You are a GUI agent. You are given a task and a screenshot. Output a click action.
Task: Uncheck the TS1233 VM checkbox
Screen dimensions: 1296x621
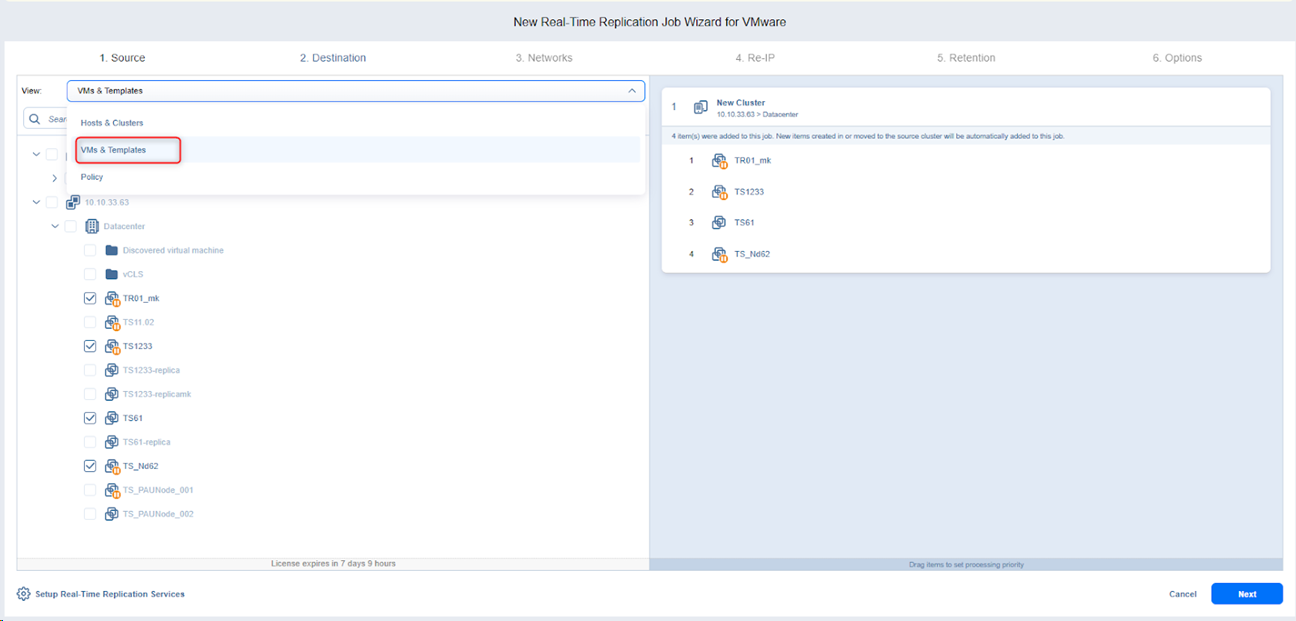point(90,346)
